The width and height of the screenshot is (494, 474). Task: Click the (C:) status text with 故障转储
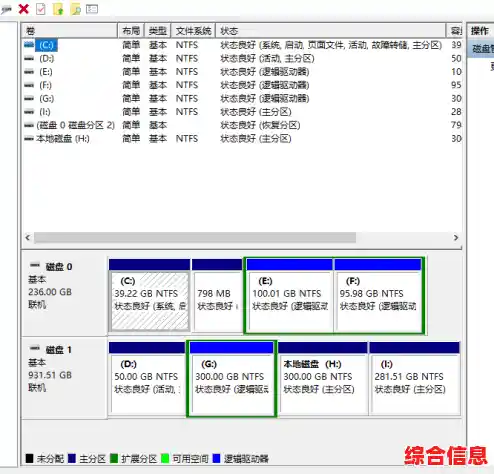point(331,45)
